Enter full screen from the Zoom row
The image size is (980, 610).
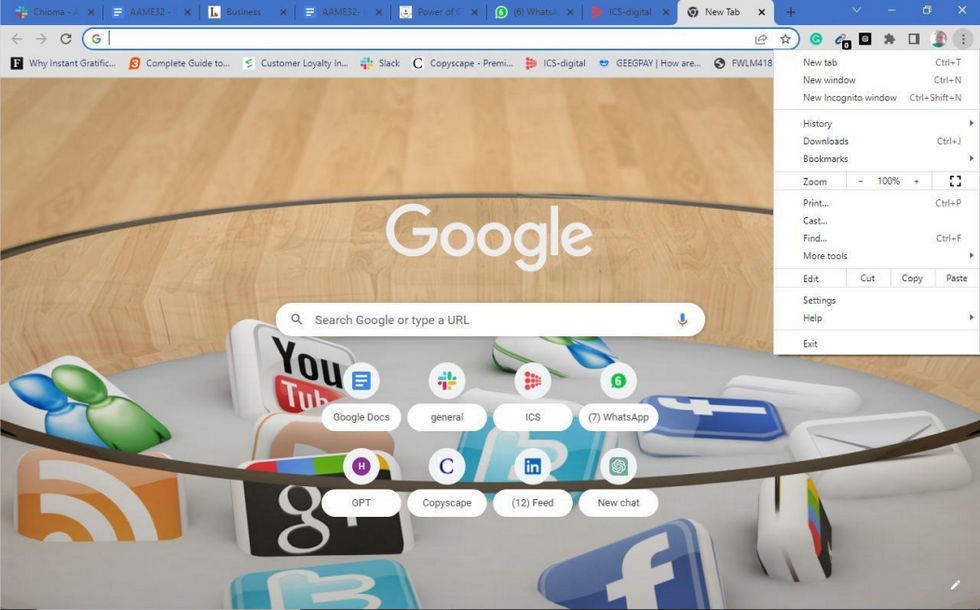pyautogui.click(x=955, y=181)
